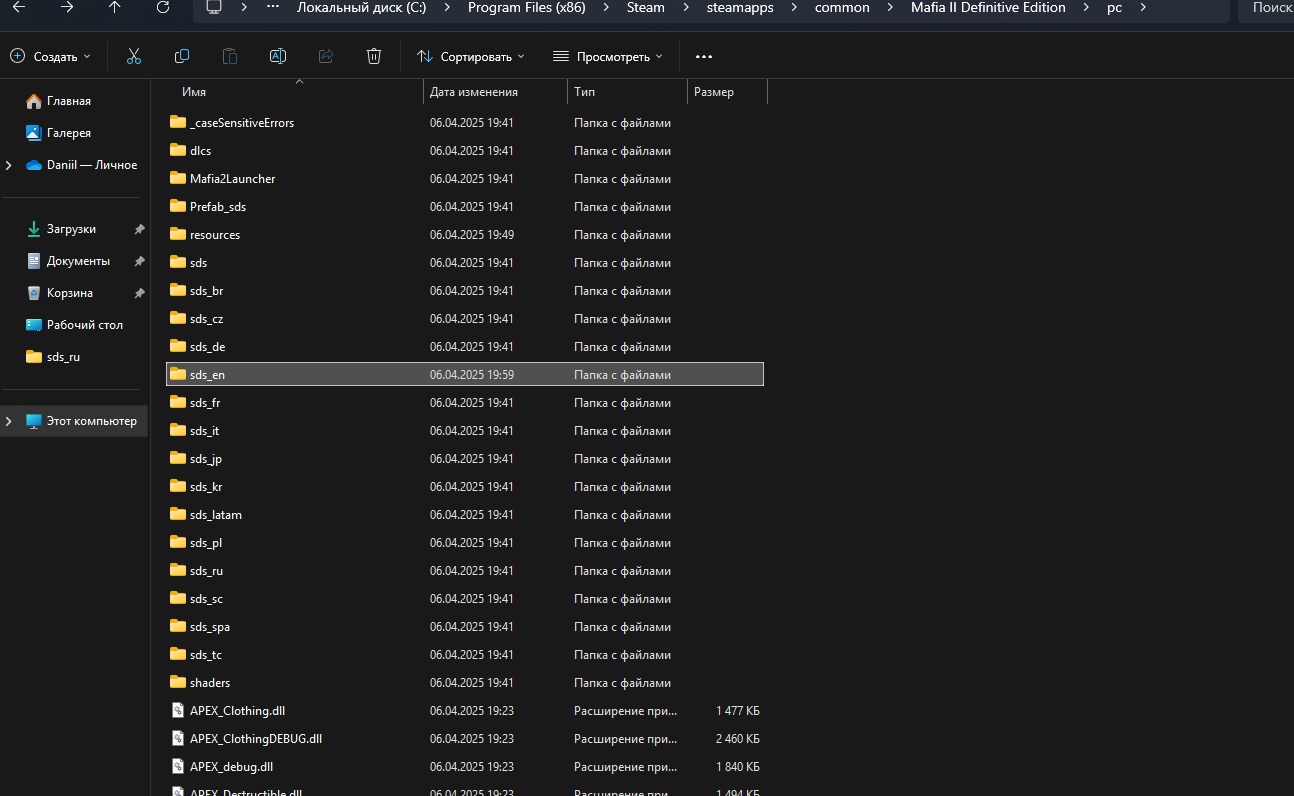
Task: Sort by the Размер column header
Action: 714,92
